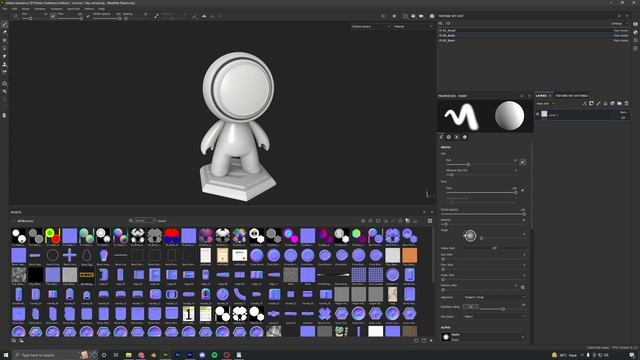Select the Smudge tool

coord(4,56)
